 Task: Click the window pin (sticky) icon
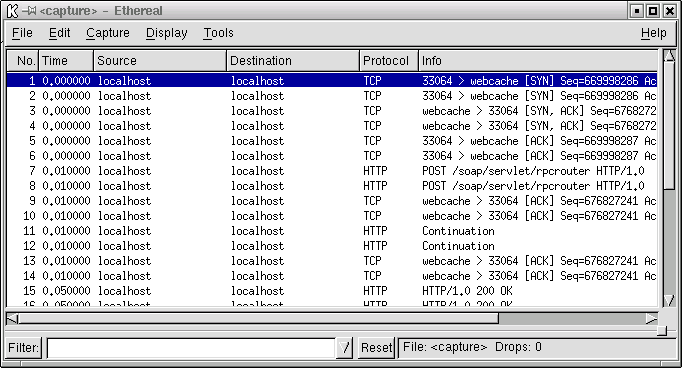(x=29, y=10)
